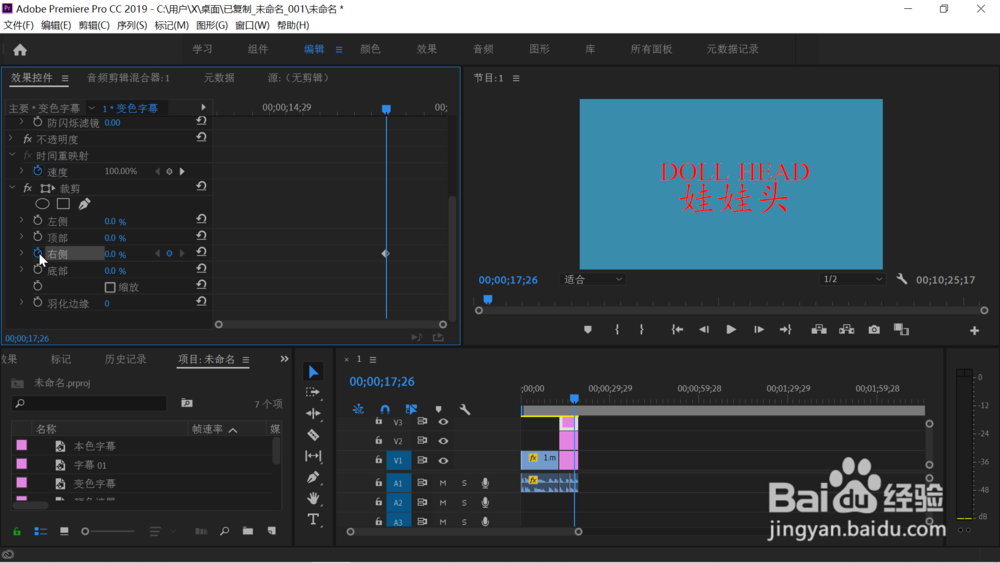Open the 序列(S) menu
Screen dimensions: 1000x563
click(x=131, y=25)
